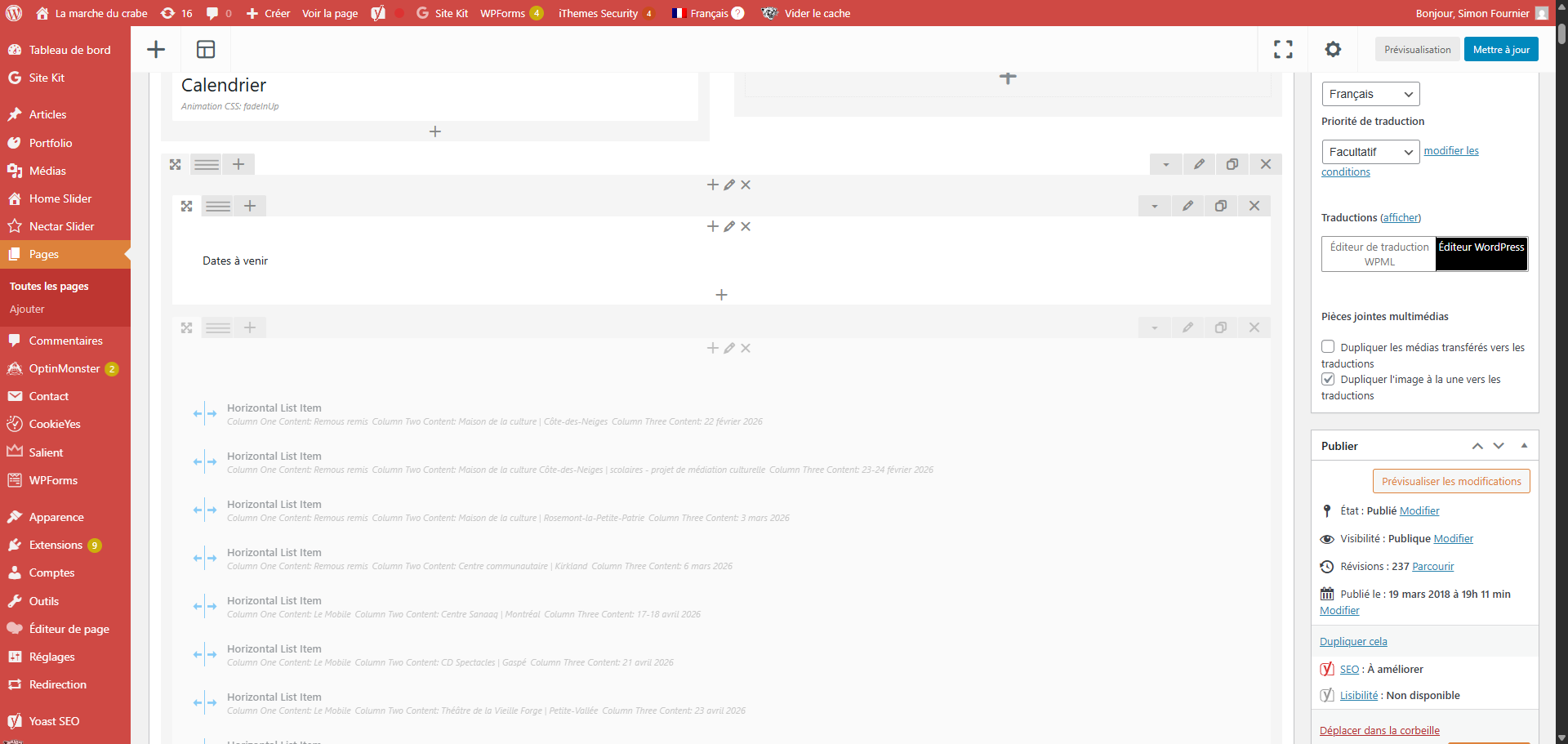Delete the Dates à venir row
The image size is (1568, 744).
coord(1254,206)
